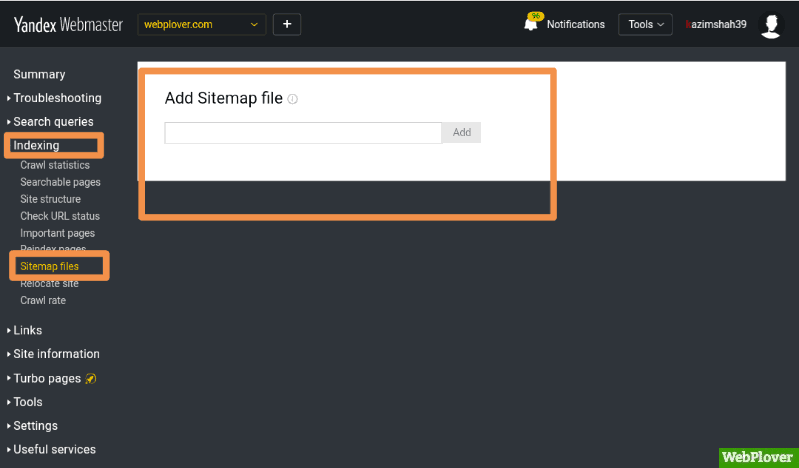Open Important pages
This screenshot has height=468, width=799.
pos(58,233)
